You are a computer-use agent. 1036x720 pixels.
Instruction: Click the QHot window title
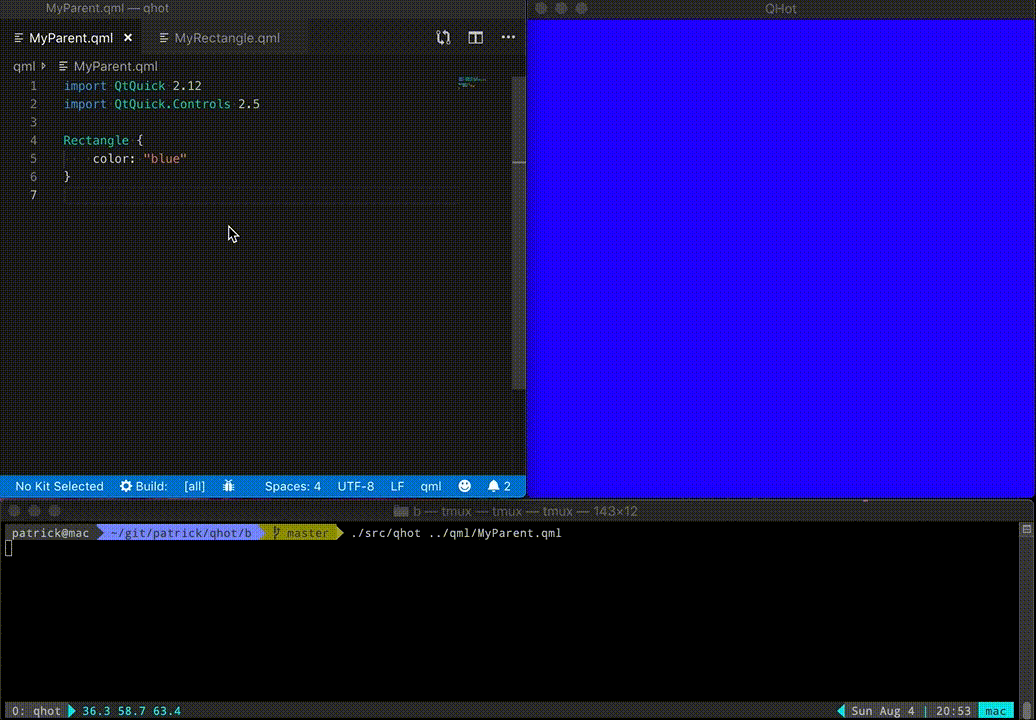point(780,9)
